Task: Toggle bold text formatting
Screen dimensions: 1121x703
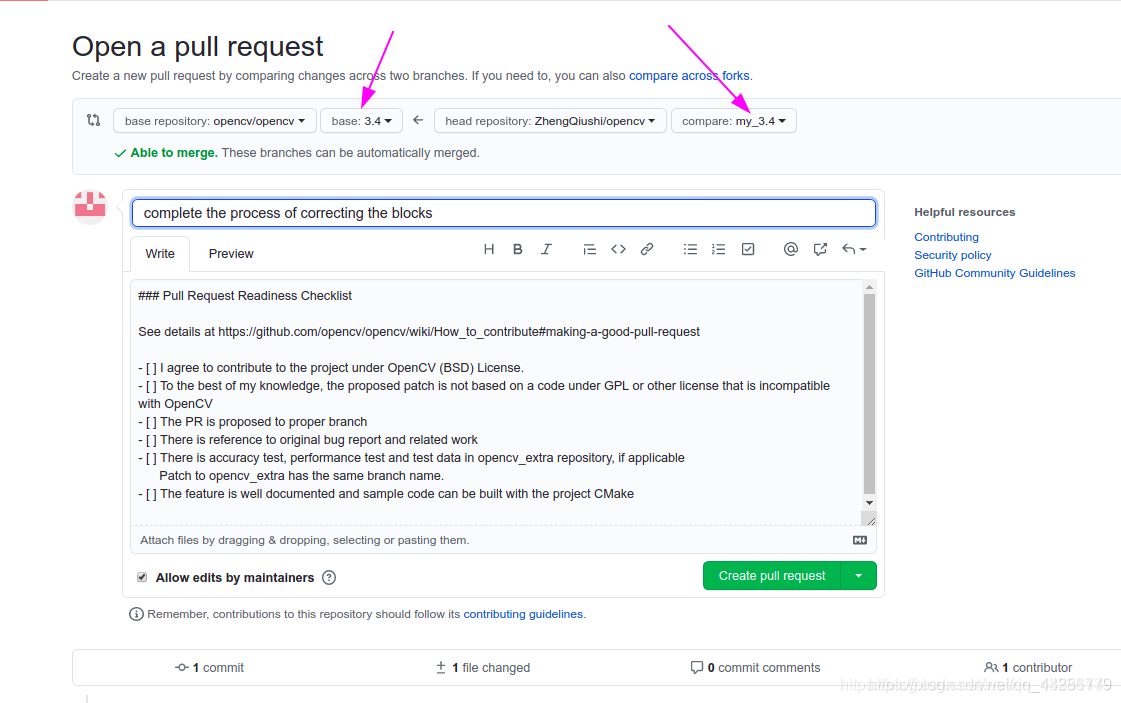Action: (518, 249)
